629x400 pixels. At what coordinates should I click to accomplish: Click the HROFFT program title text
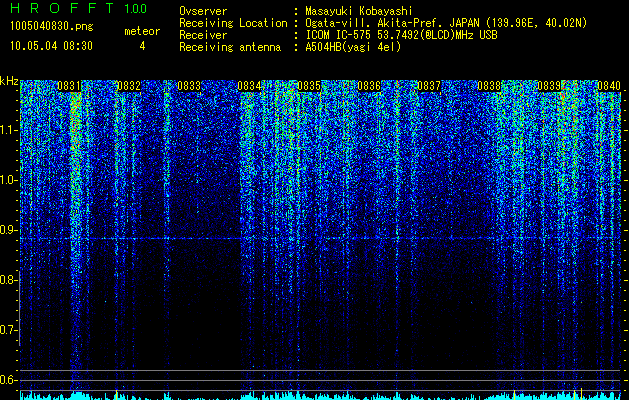tap(62, 8)
